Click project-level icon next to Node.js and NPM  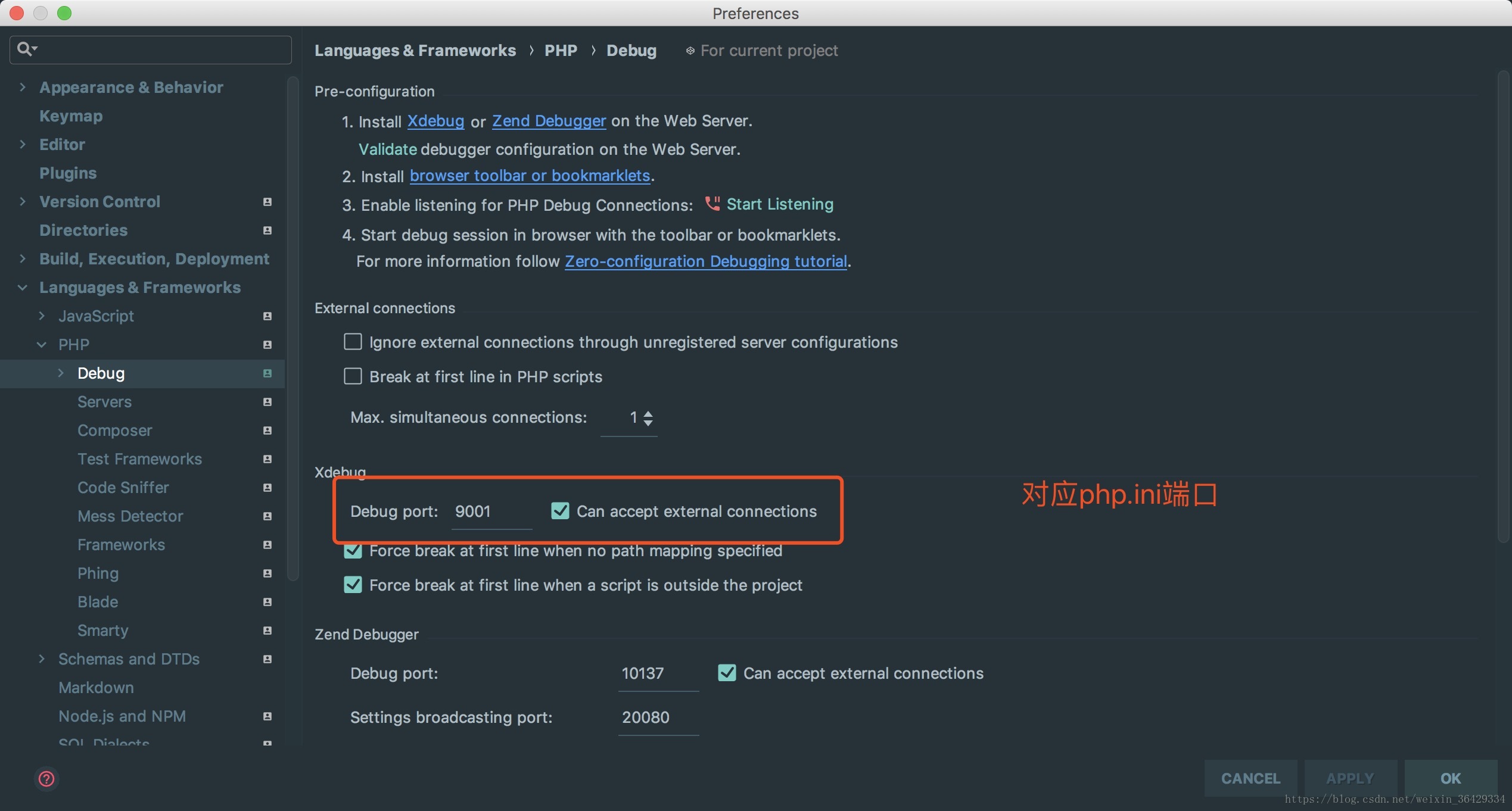pos(267,716)
